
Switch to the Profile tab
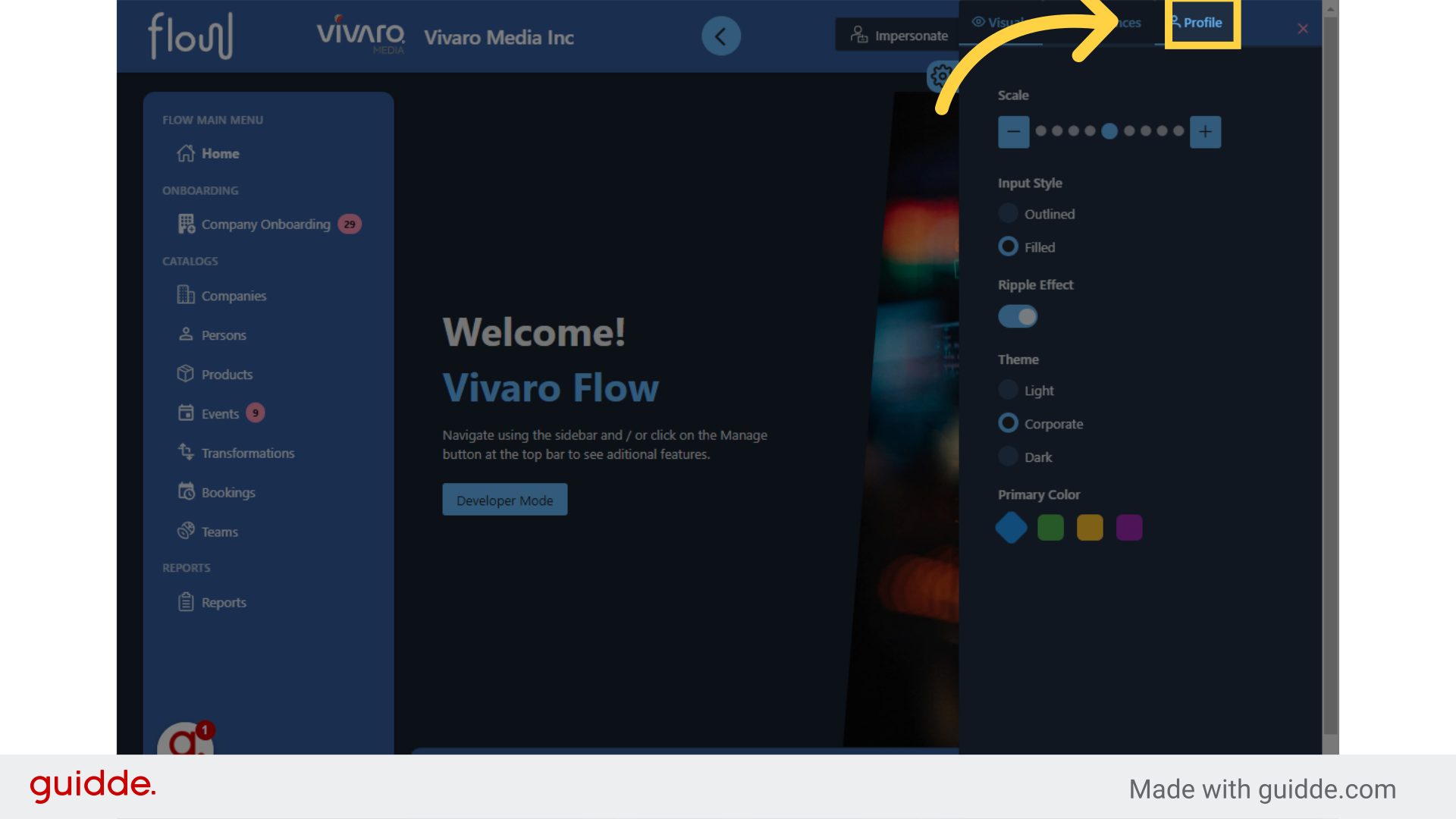[1202, 23]
